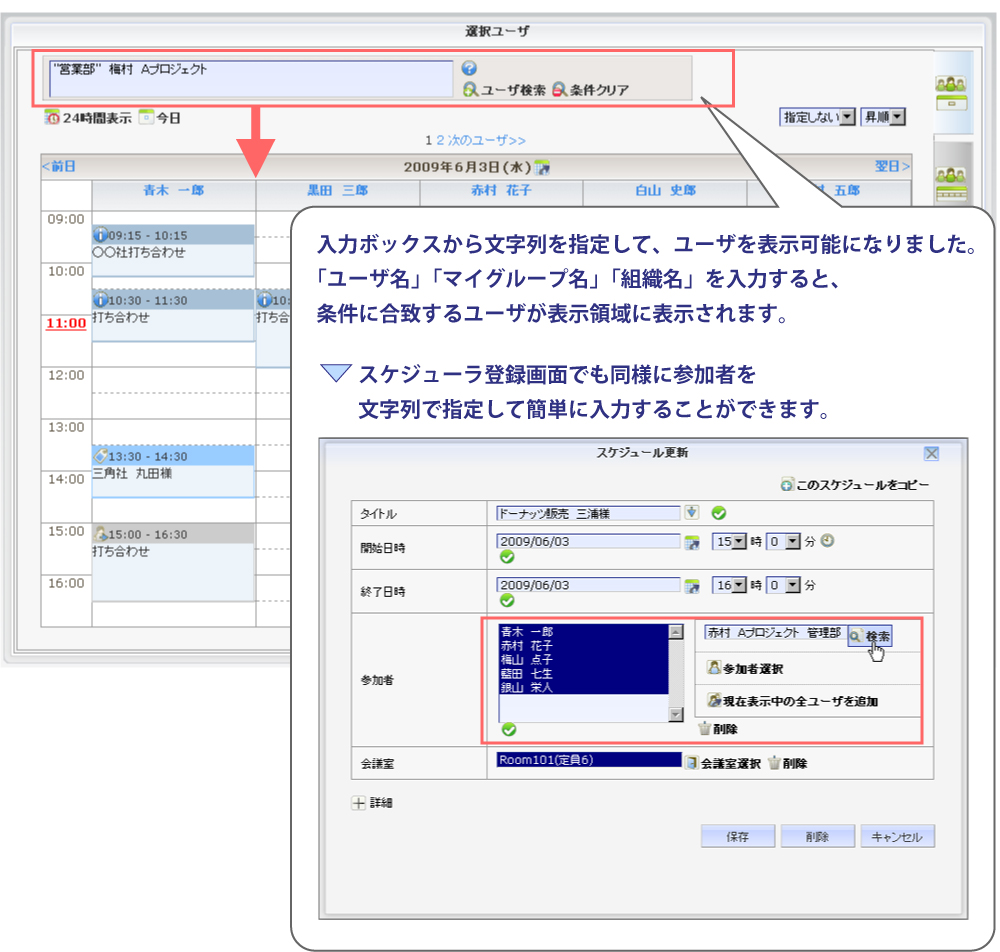Click 削除 under participant options

coord(719,729)
